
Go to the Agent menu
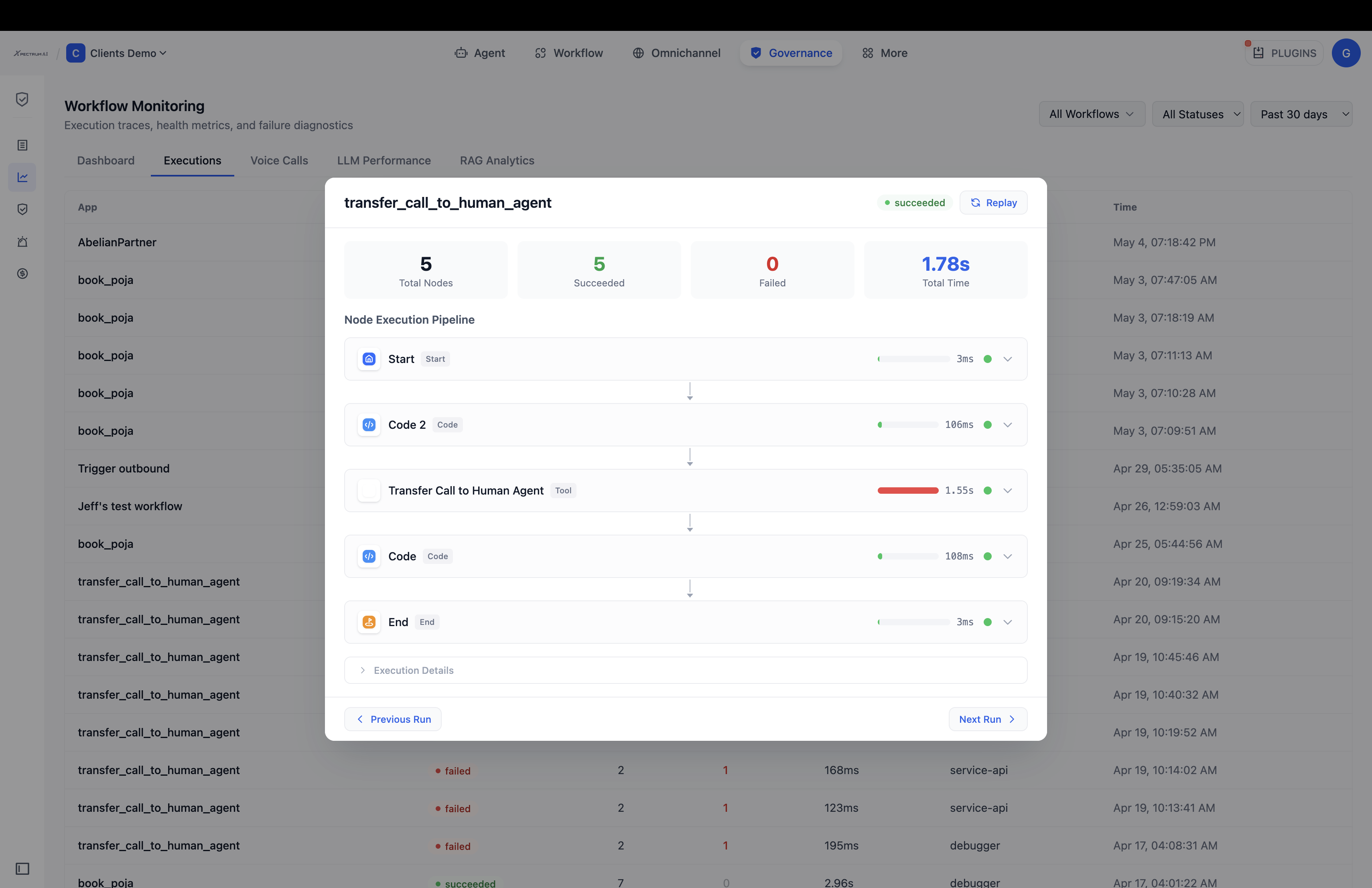pos(480,53)
